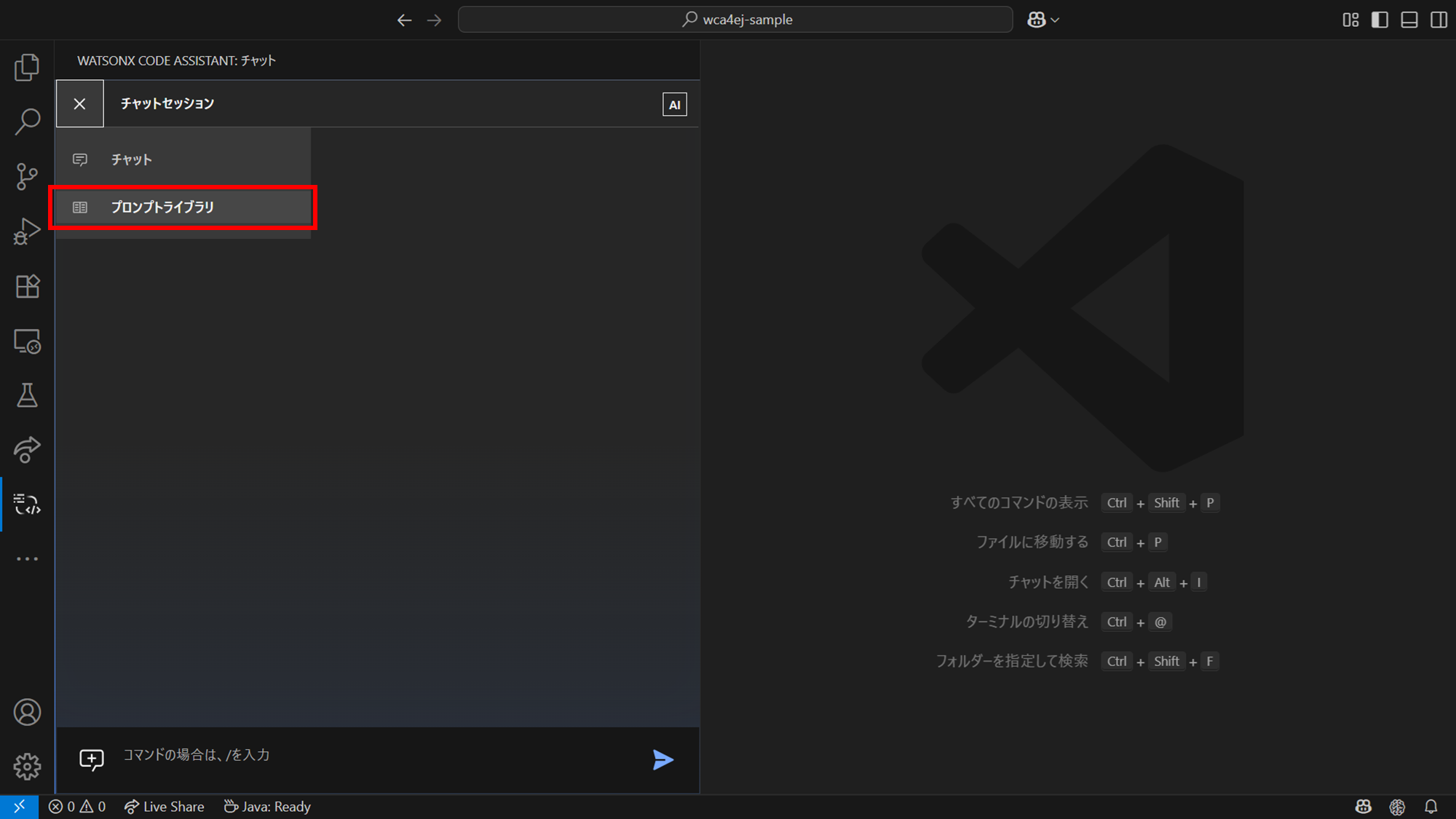
Task: Open Source Control view
Action: point(27,176)
